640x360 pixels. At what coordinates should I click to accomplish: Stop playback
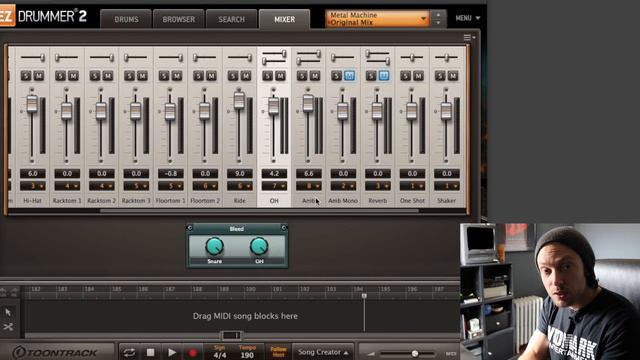[x=150, y=352]
